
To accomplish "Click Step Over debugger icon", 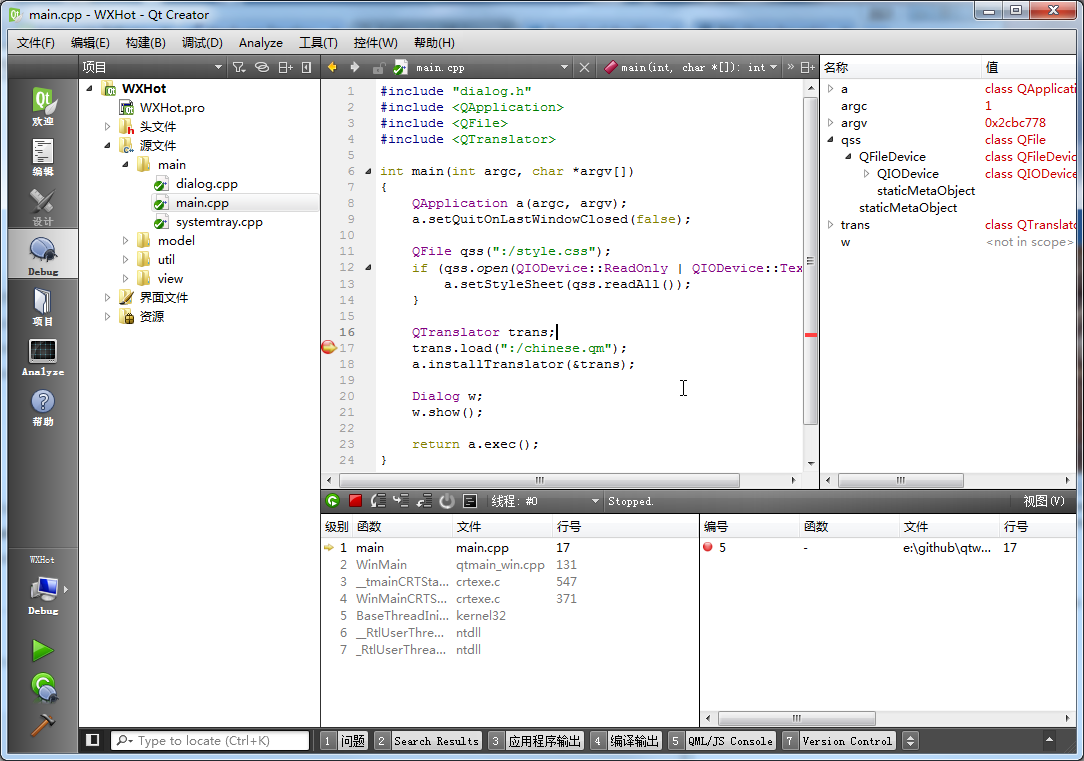I will 378,501.
